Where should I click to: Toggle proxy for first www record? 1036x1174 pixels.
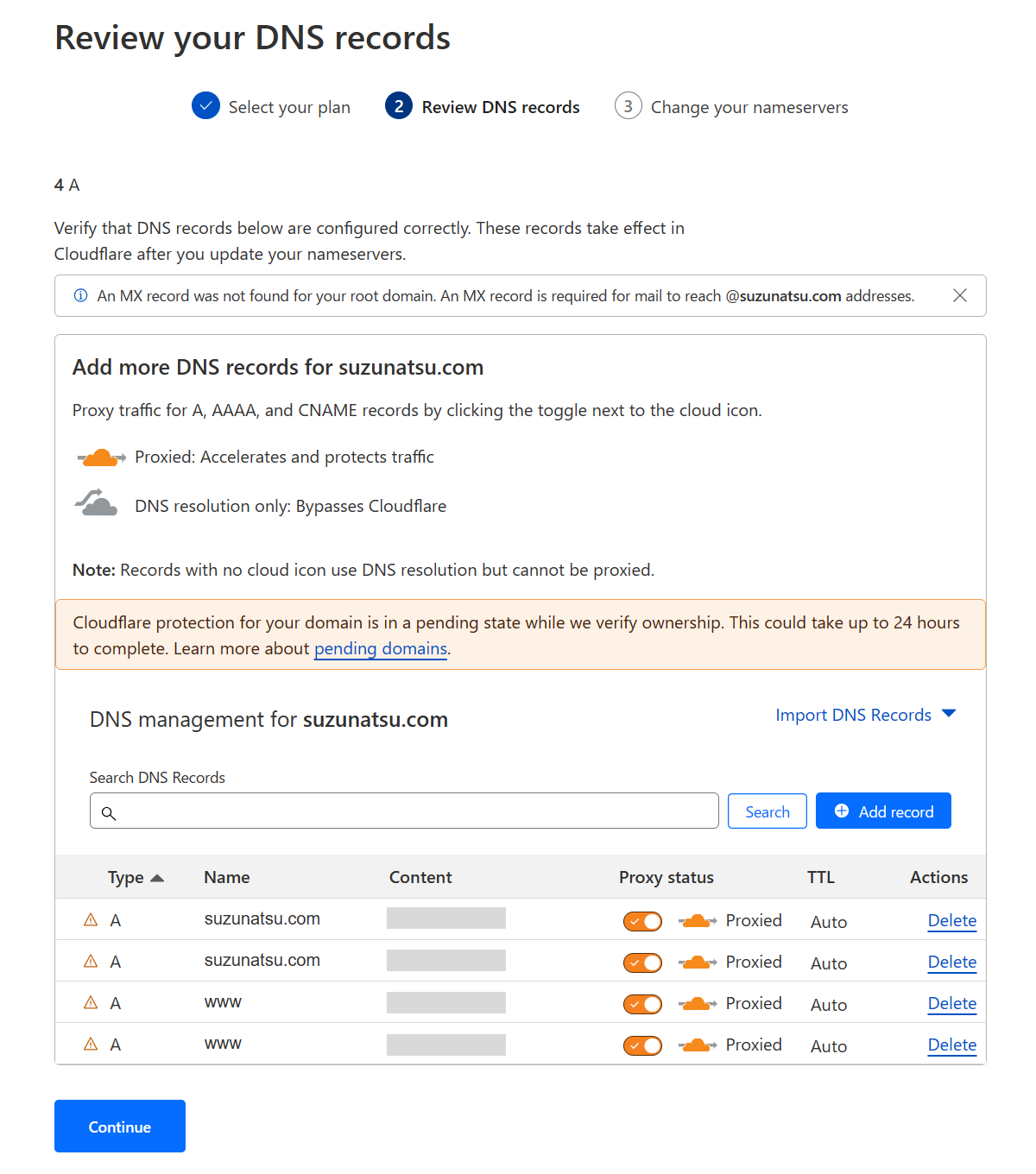click(643, 1005)
